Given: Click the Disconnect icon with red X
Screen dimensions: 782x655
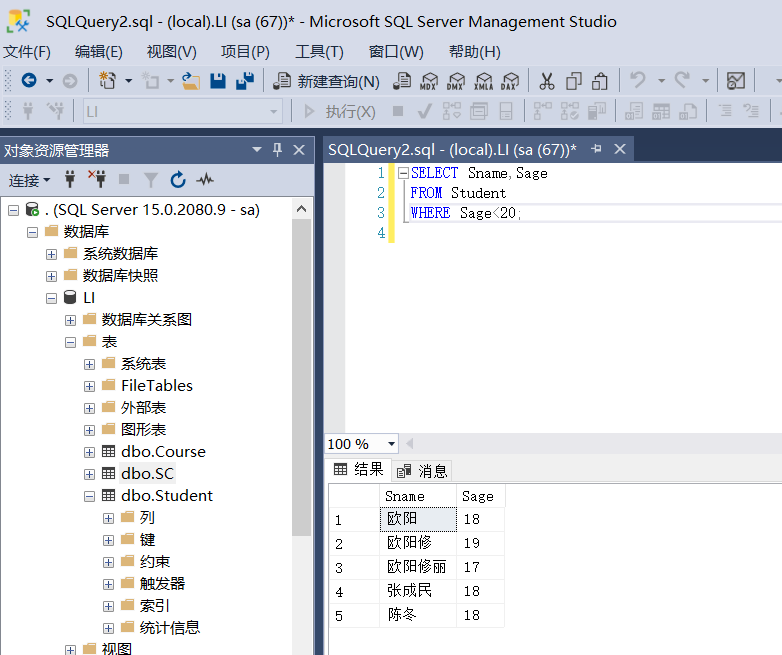Looking at the screenshot, I should click(x=97, y=179).
